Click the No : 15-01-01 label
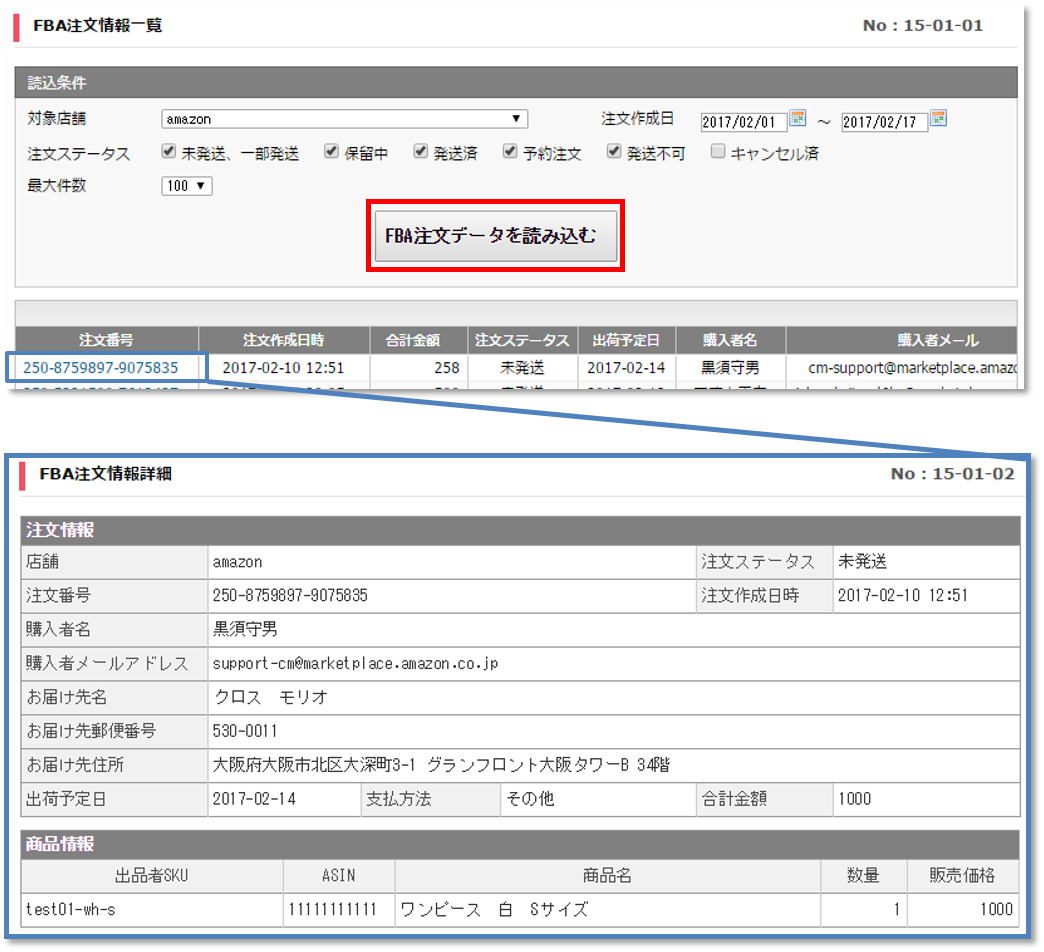This screenshot has width=1044, height=952. click(923, 25)
